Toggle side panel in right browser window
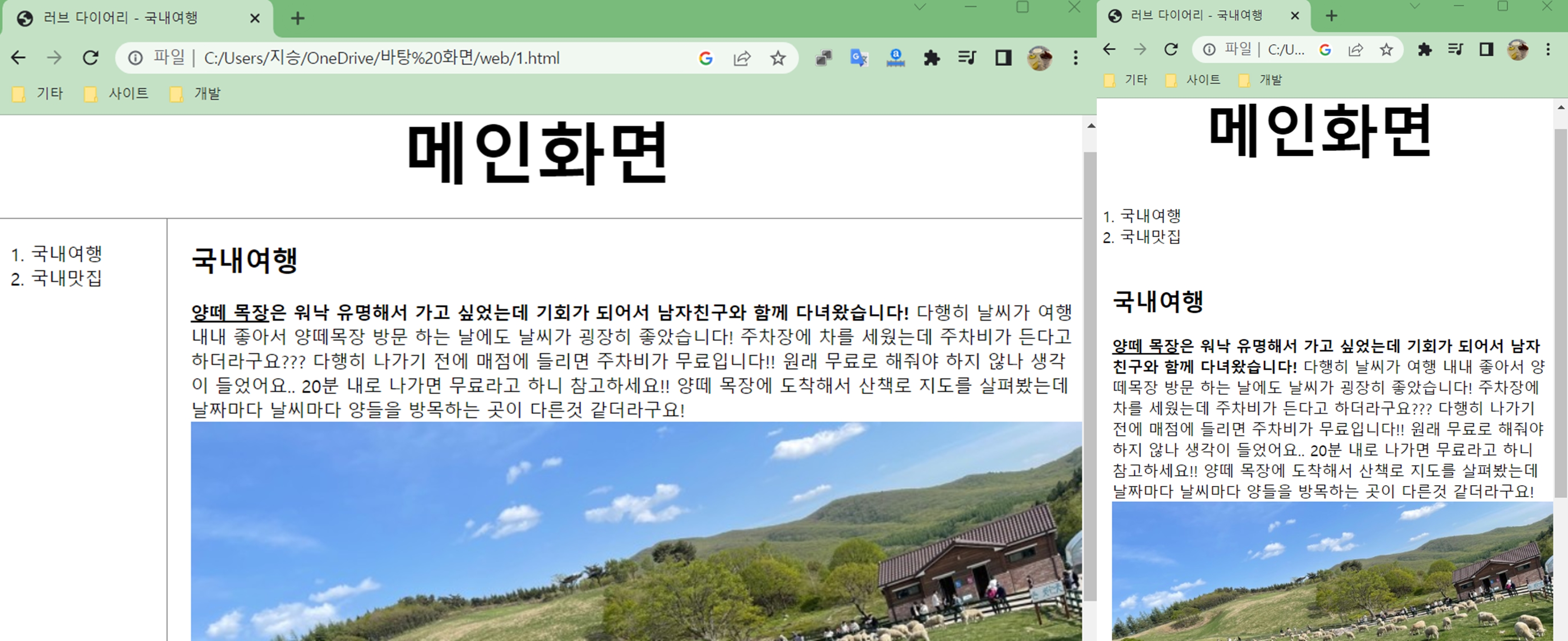Screen dimensions: 1568x641 tap(1486, 49)
